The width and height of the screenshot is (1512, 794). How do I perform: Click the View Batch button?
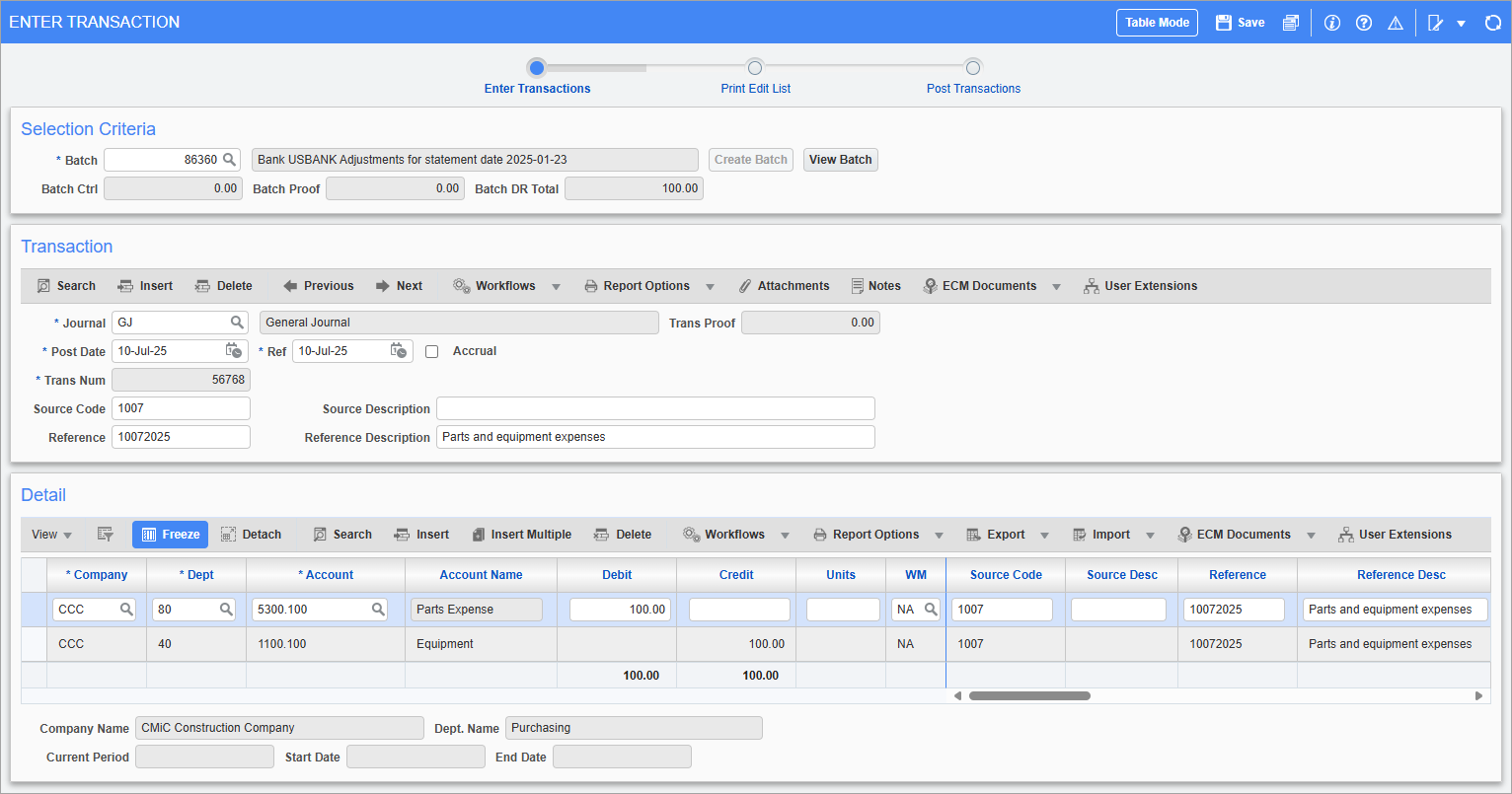(x=841, y=160)
